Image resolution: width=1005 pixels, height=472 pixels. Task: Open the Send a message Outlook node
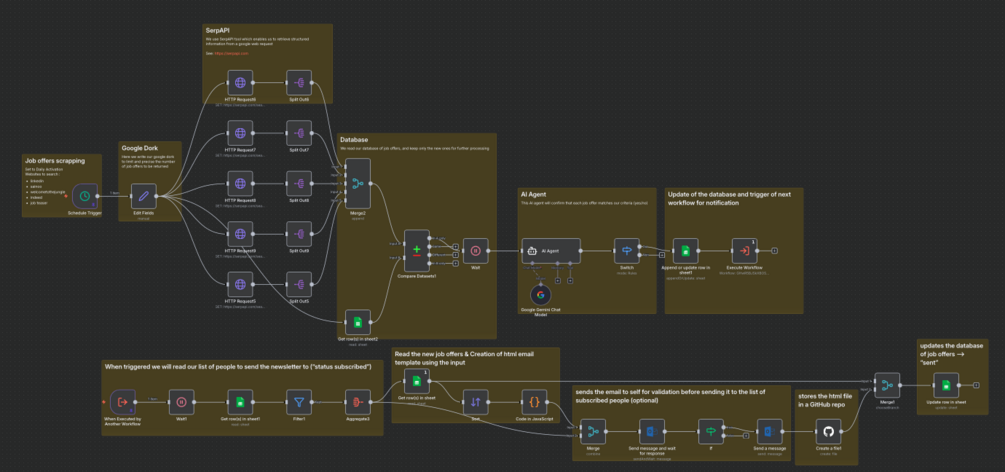tap(770, 432)
